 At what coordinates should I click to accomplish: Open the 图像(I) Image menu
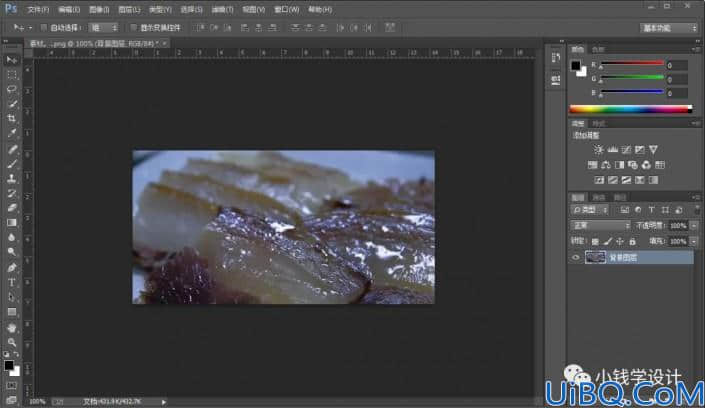tap(99, 9)
